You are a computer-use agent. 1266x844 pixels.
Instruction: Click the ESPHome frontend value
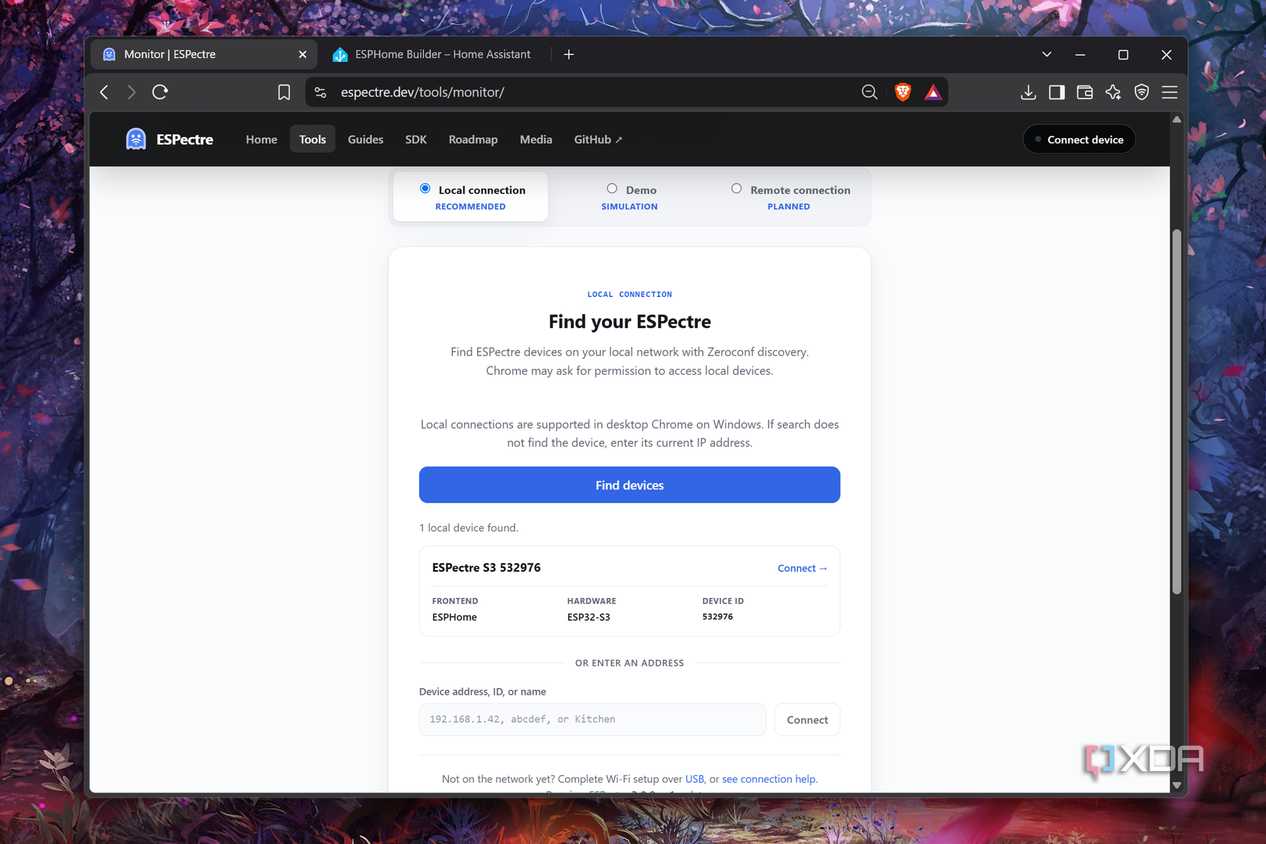454,617
